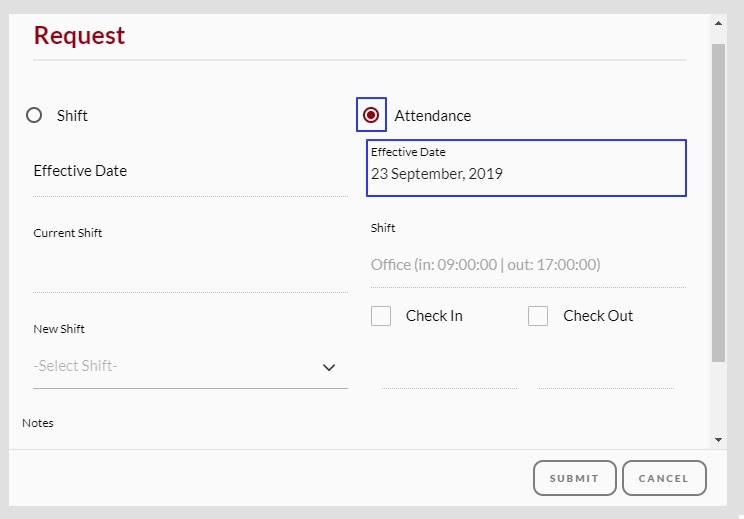744x519 pixels.
Task: Click the vertical scrollbar thumb
Action: click(718, 200)
